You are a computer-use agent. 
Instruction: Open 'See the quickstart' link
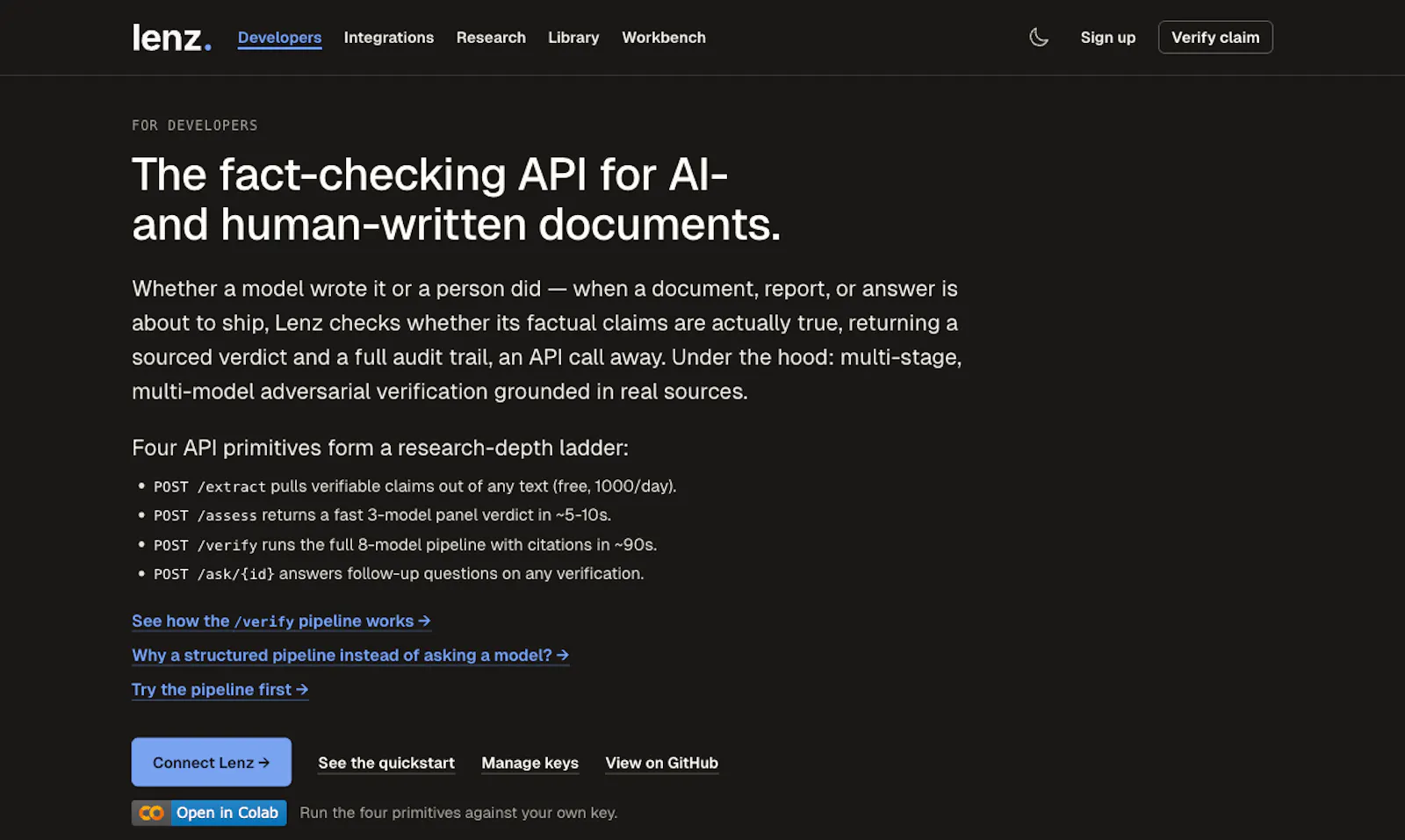tap(386, 763)
